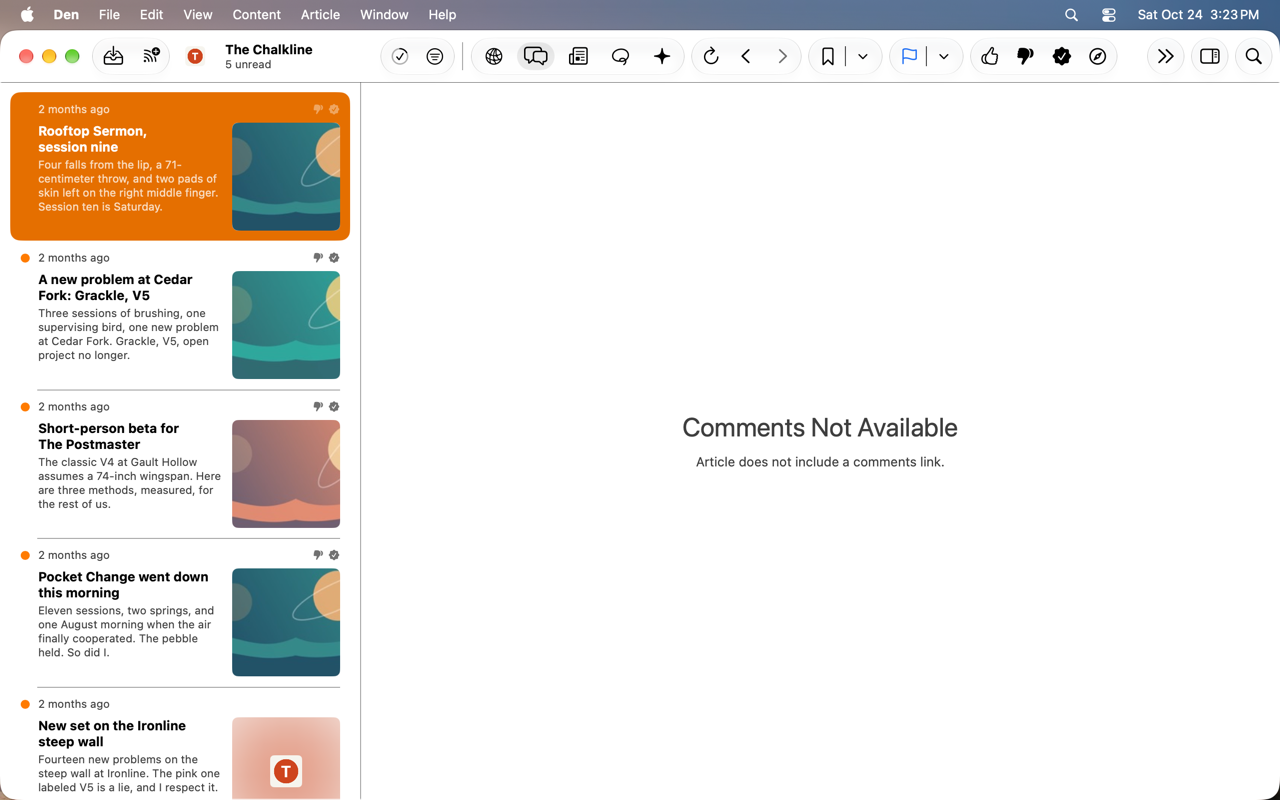Select the comments view icon
1280x800 pixels.
click(x=536, y=57)
